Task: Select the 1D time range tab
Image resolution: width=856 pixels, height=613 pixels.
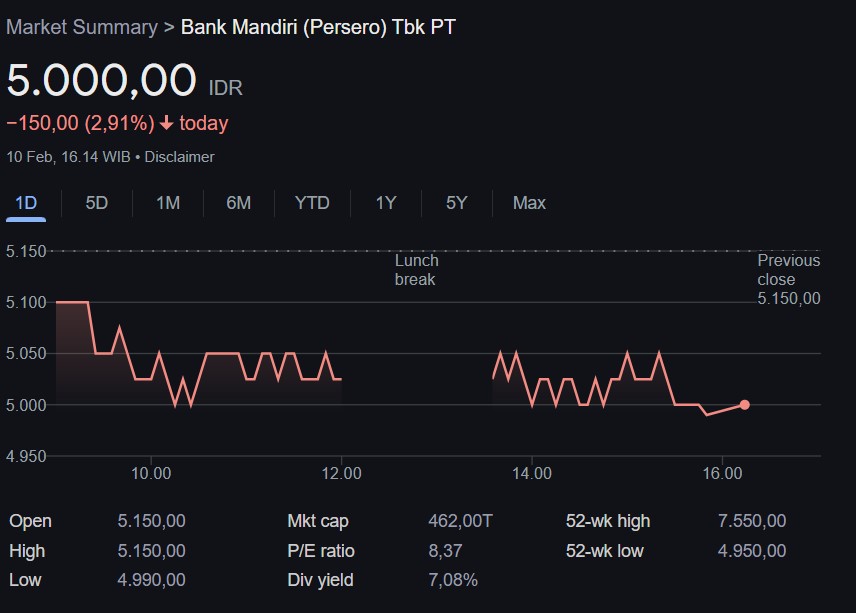Action: coord(26,203)
